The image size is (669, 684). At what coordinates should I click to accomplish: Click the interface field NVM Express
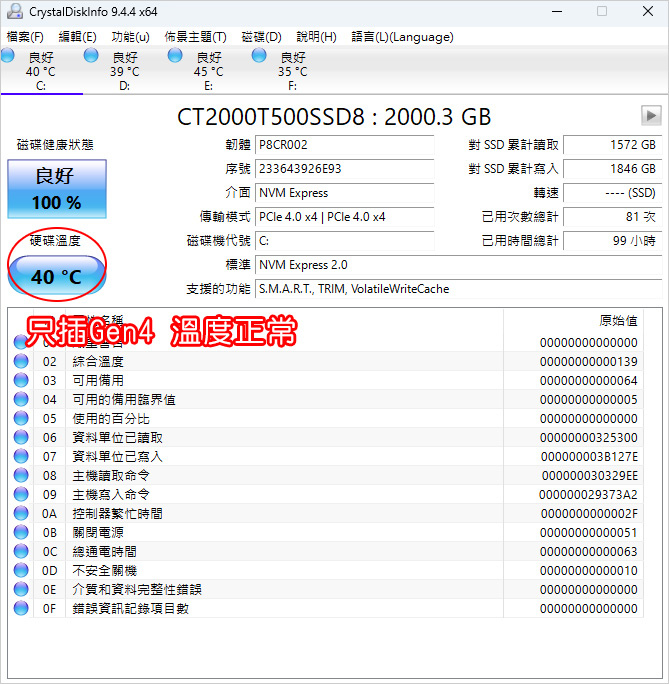[x=345, y=193]
